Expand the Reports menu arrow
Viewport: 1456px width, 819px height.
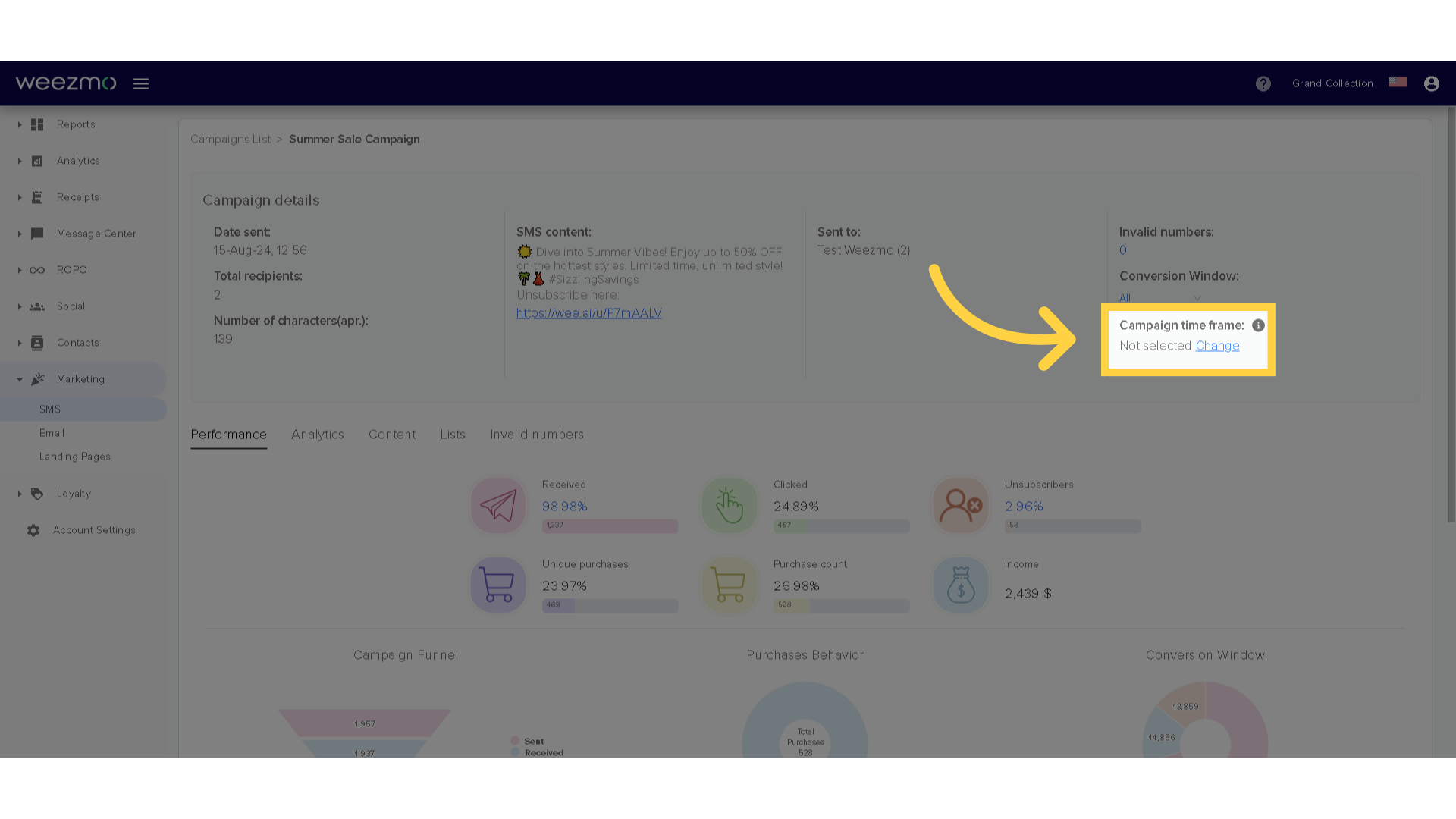tap(20, 124)
